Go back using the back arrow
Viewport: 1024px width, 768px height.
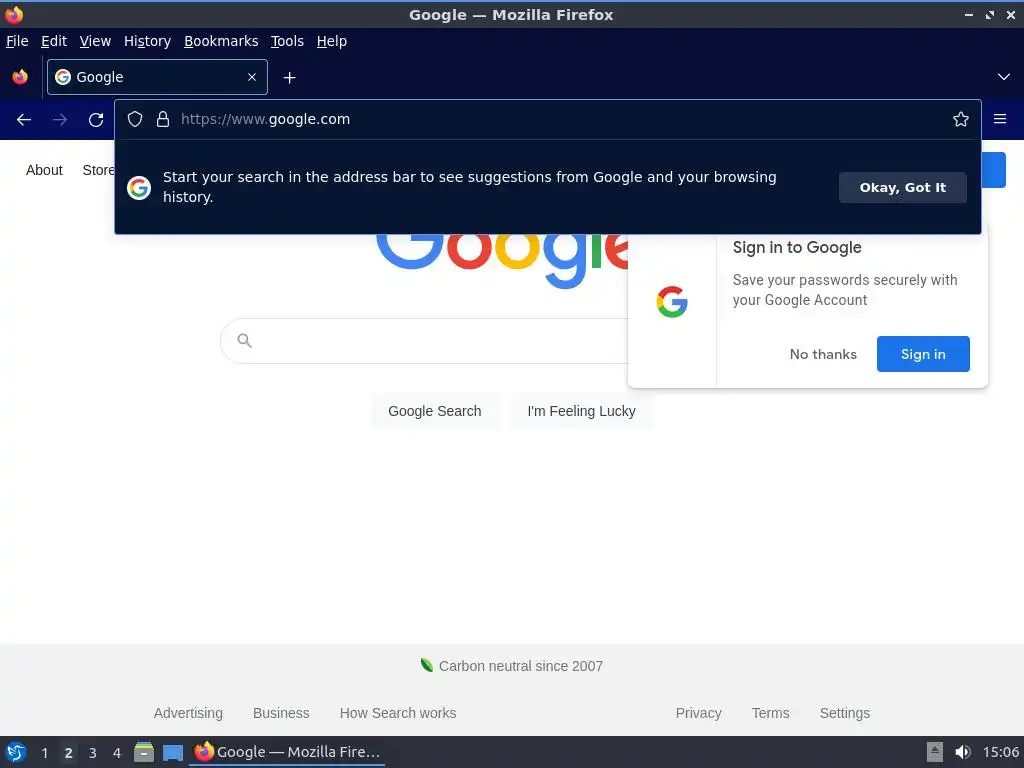24,120
